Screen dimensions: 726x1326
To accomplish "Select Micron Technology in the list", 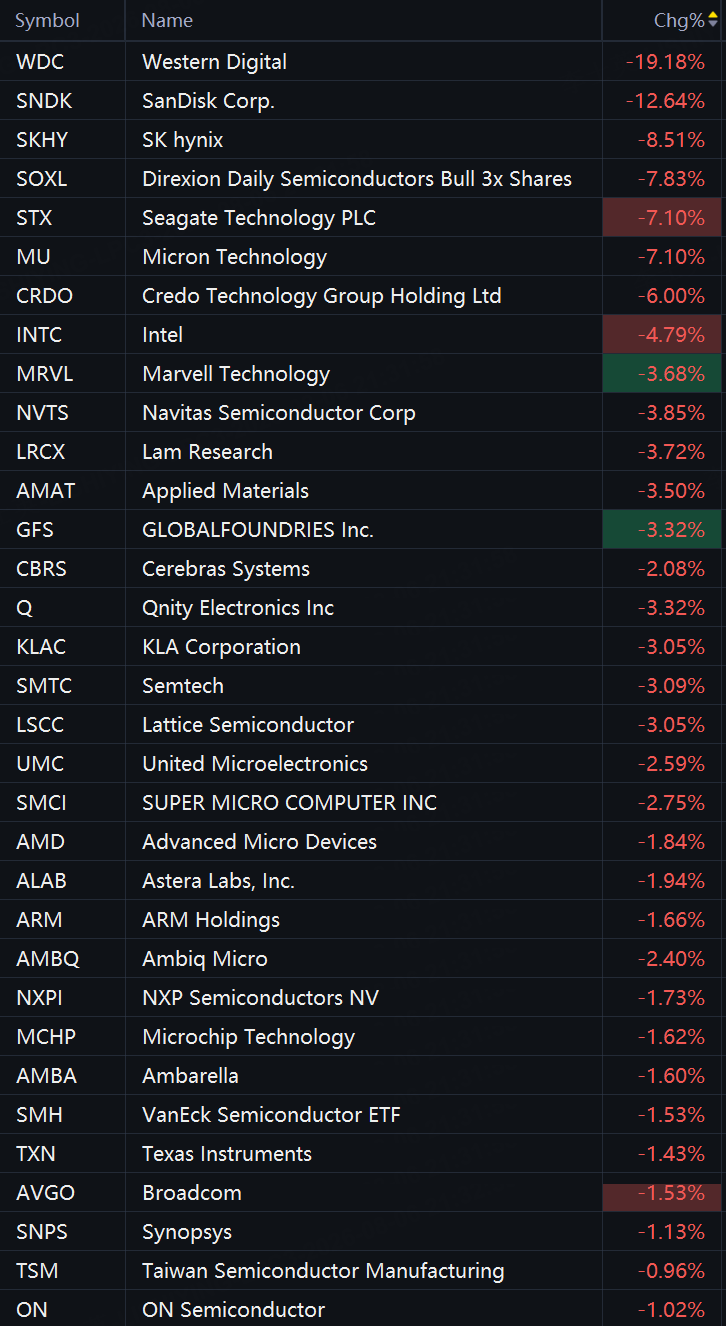I will click(363, 256).
